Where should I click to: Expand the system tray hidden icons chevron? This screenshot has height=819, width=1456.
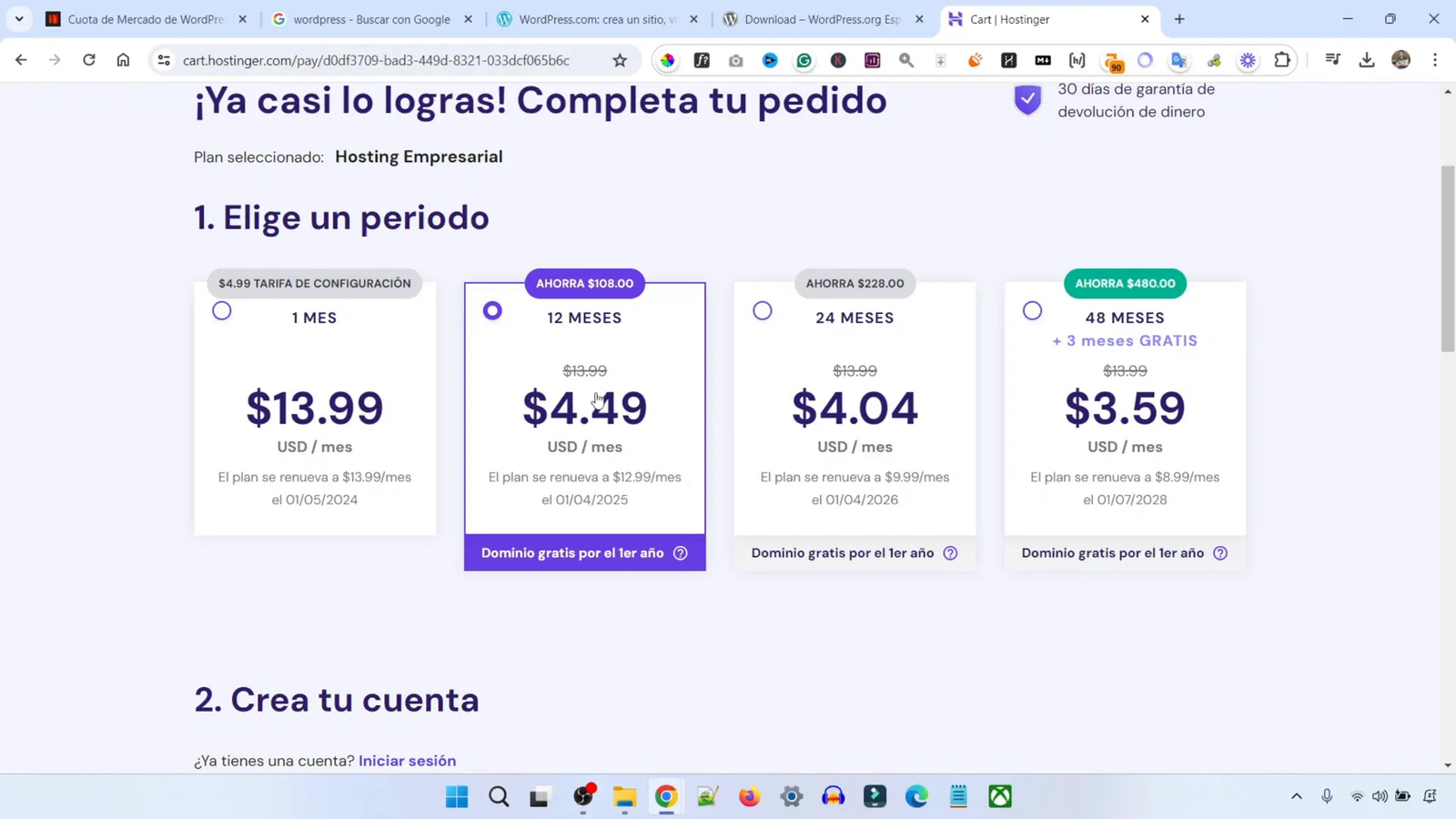pos(1296,796)
